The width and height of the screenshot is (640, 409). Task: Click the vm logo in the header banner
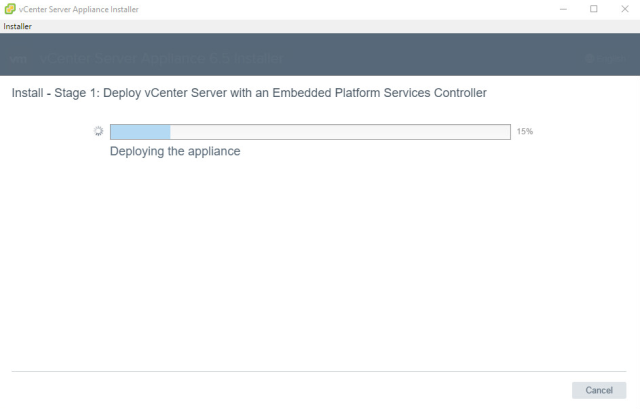pos(18,59)
